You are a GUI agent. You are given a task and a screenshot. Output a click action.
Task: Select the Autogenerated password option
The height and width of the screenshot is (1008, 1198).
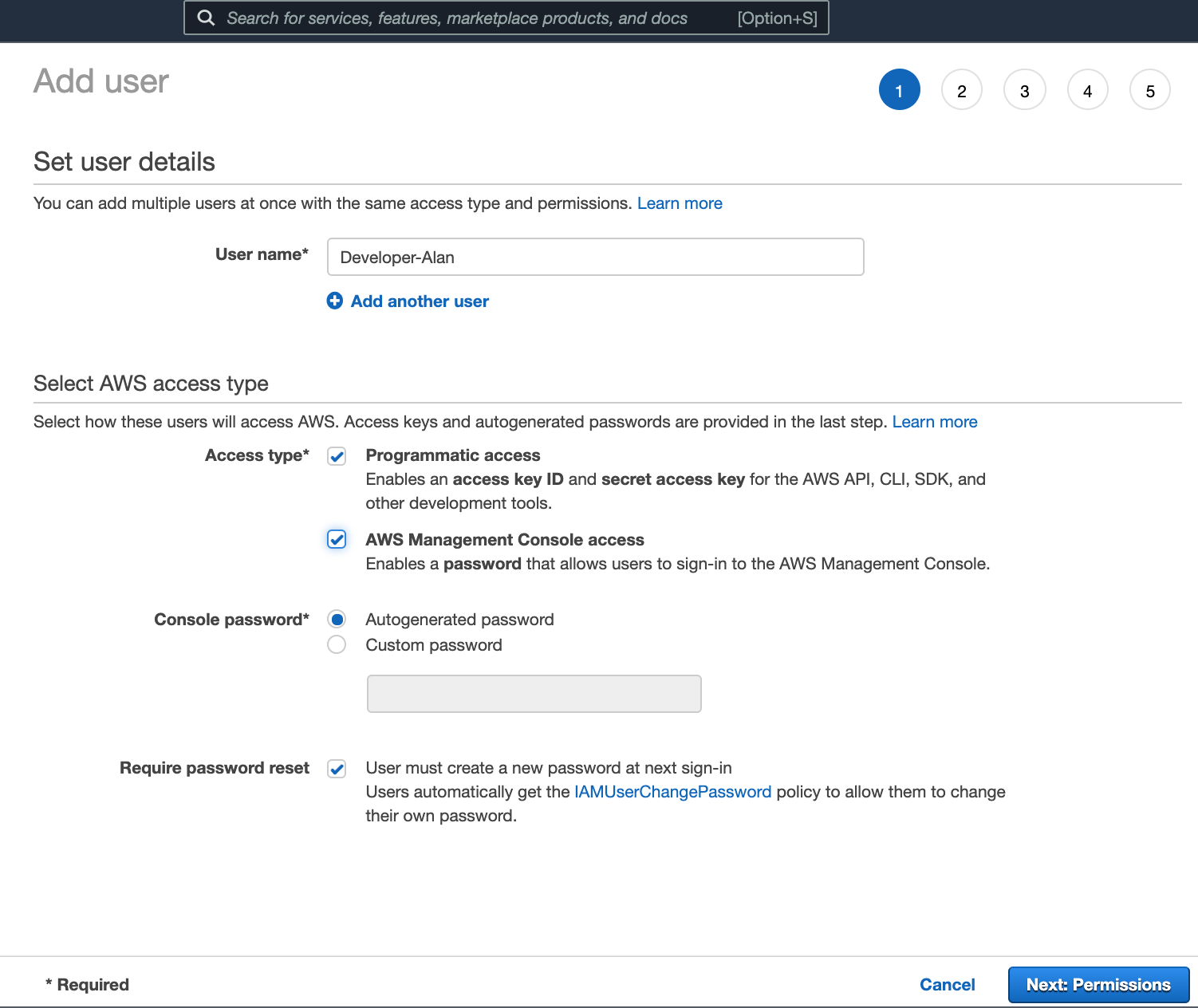337,619
